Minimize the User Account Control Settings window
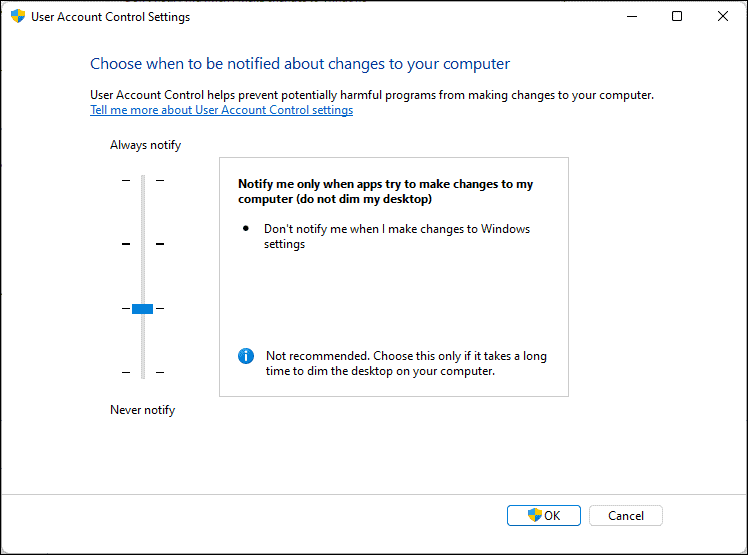The image size is (748, 555). pos(632,17)
